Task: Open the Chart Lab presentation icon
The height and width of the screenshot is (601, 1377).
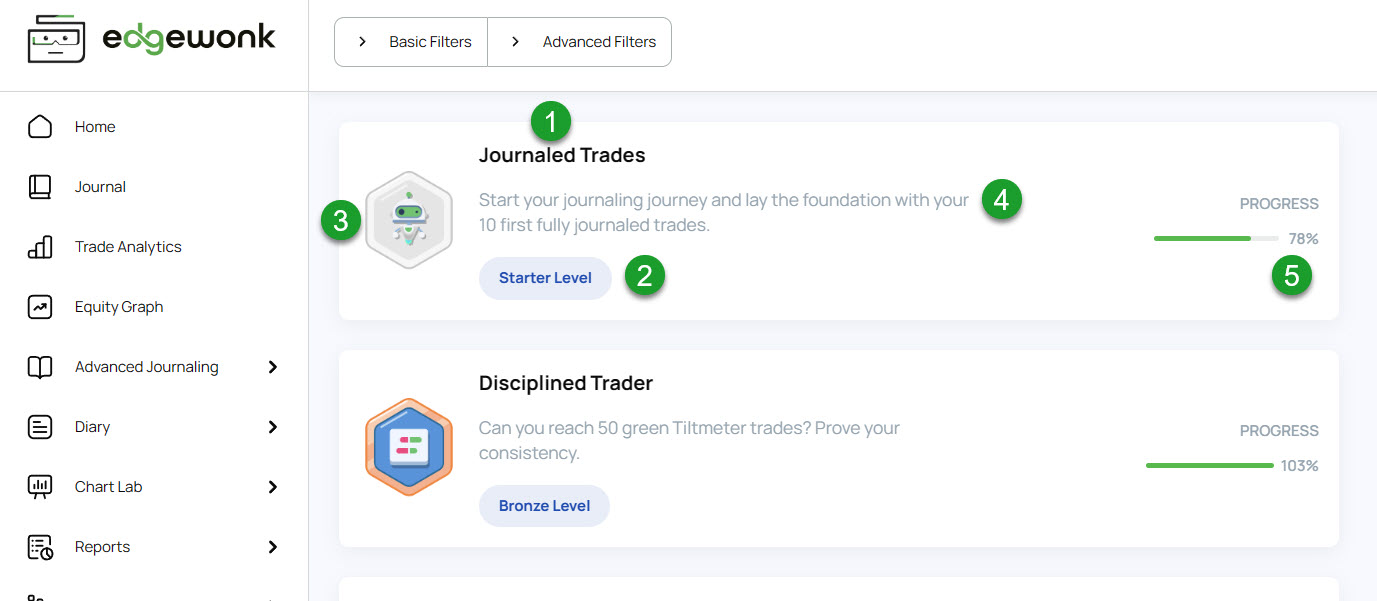Action: pos(40,487)
